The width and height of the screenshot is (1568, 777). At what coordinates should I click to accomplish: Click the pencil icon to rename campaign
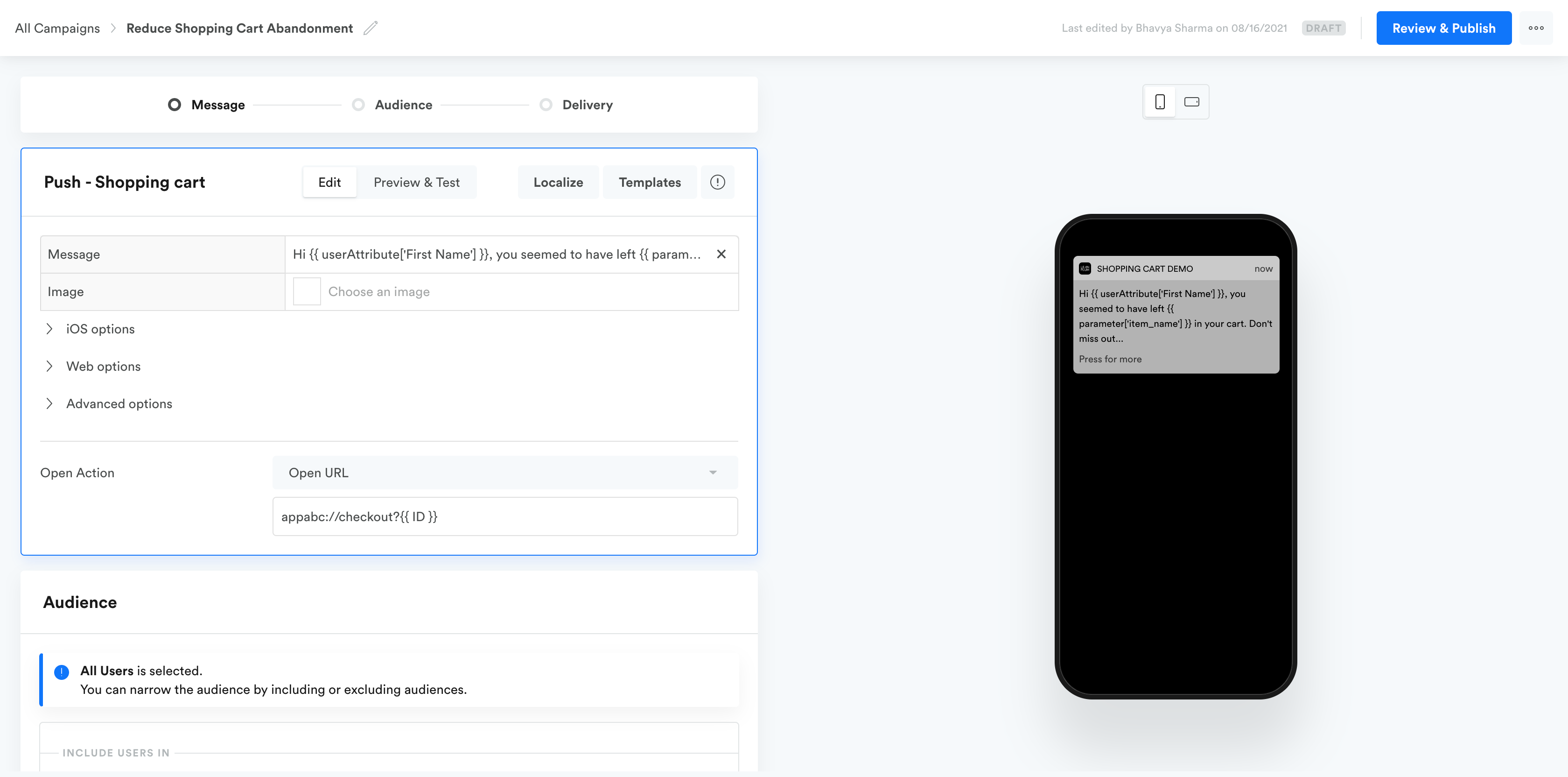pos(370,28)
